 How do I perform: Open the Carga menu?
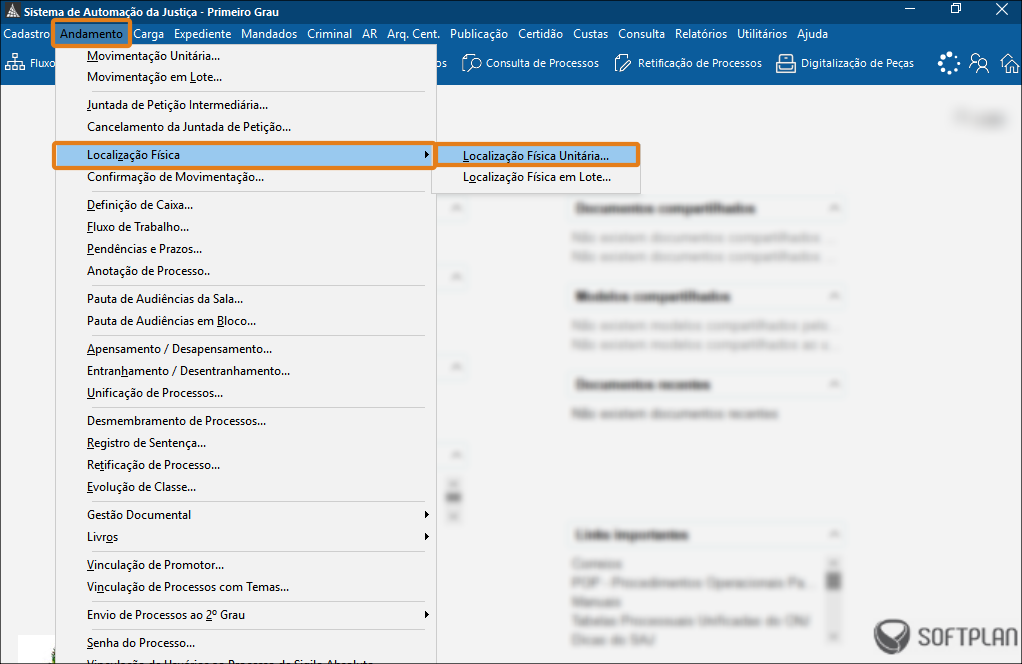149,34
